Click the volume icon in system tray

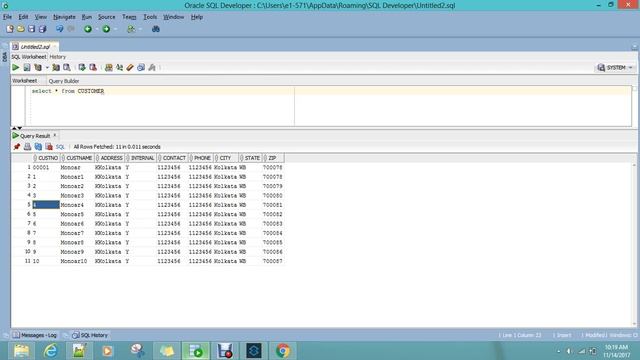click(x=569, y=351)
